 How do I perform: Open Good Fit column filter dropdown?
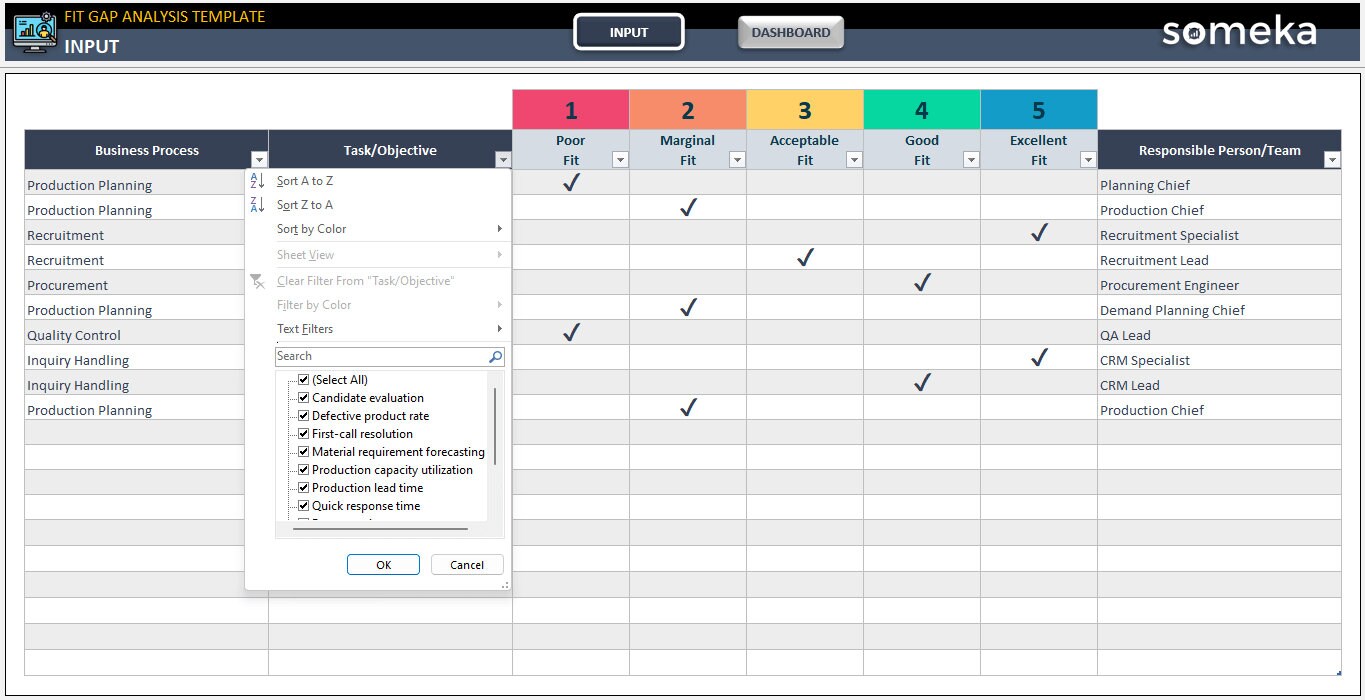tap(971, 160)
